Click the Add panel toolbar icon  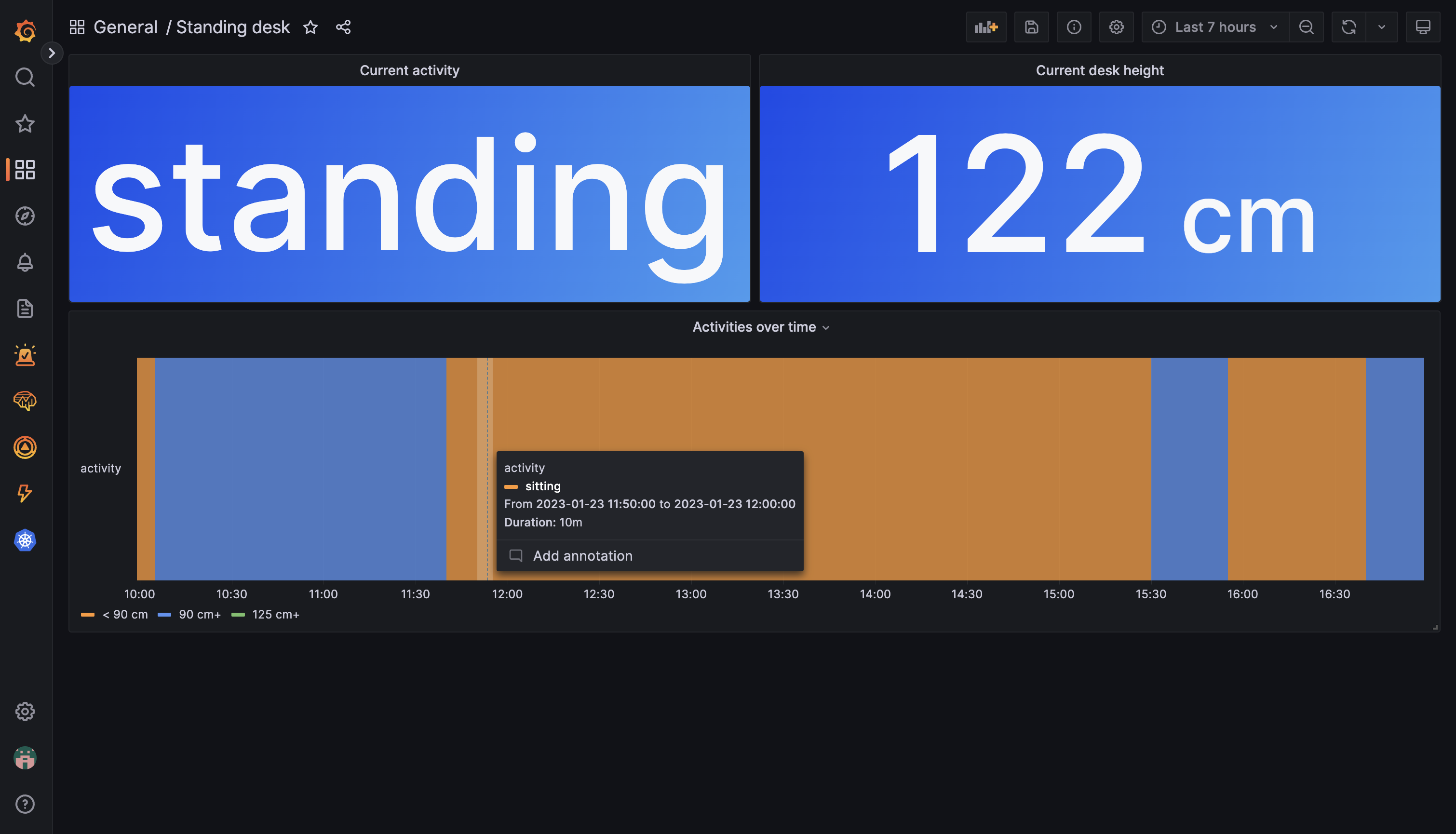[986, 27]
